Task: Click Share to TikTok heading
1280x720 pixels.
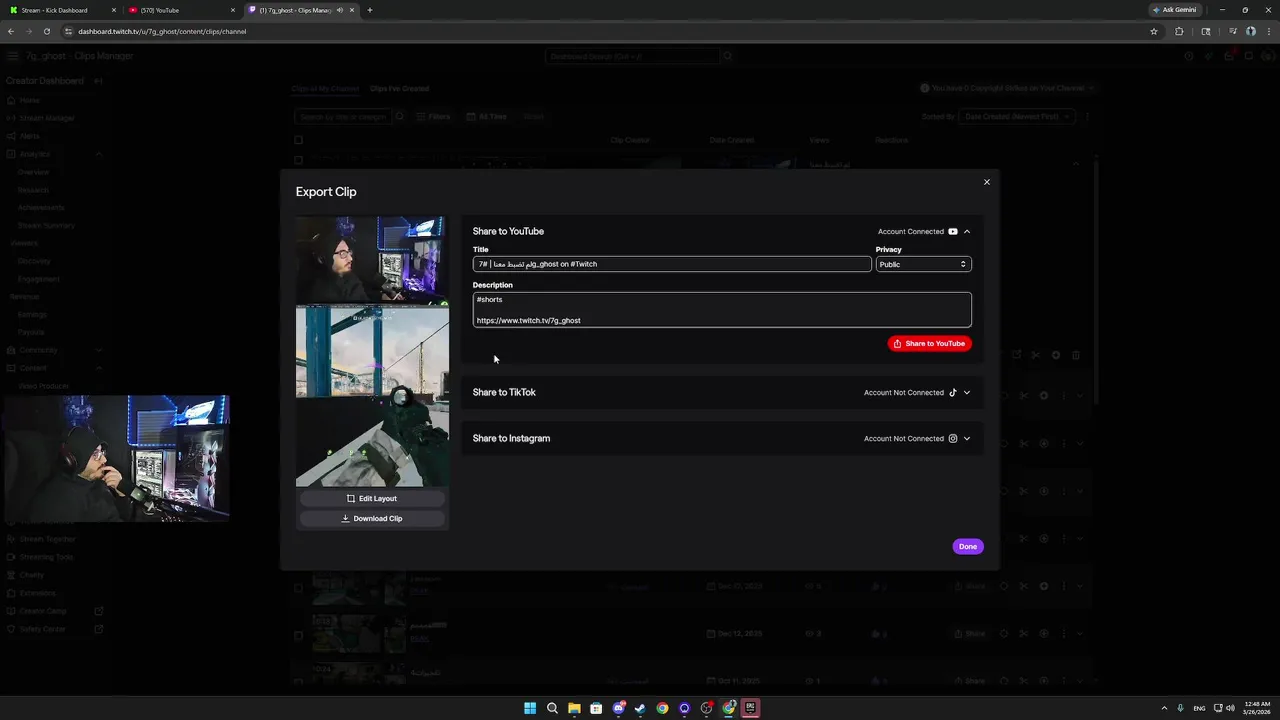Action: pyautogui.click(x=504, y=392)
